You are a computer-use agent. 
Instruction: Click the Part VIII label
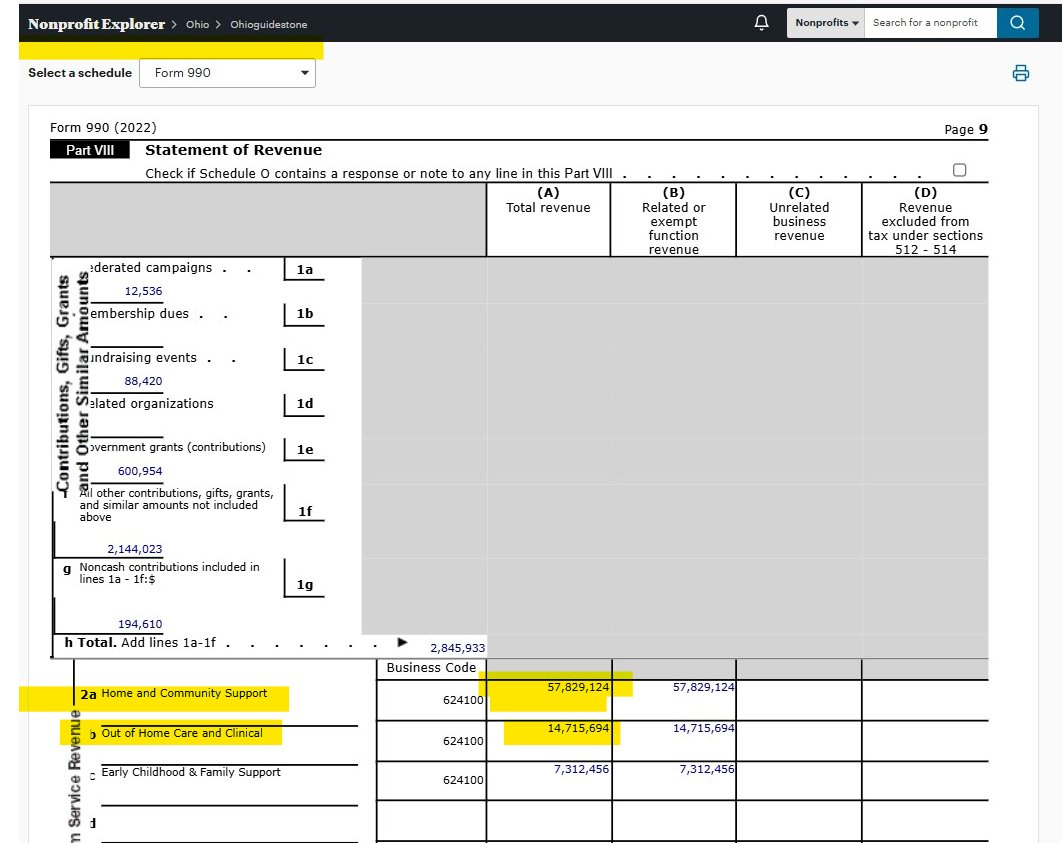click(x=89, y=150)
